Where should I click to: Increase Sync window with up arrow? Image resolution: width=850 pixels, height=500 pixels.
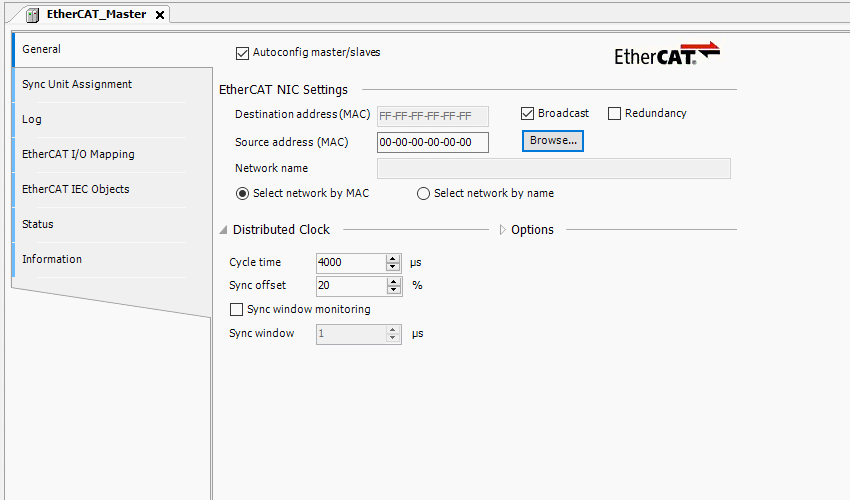[x=393, y=330]
